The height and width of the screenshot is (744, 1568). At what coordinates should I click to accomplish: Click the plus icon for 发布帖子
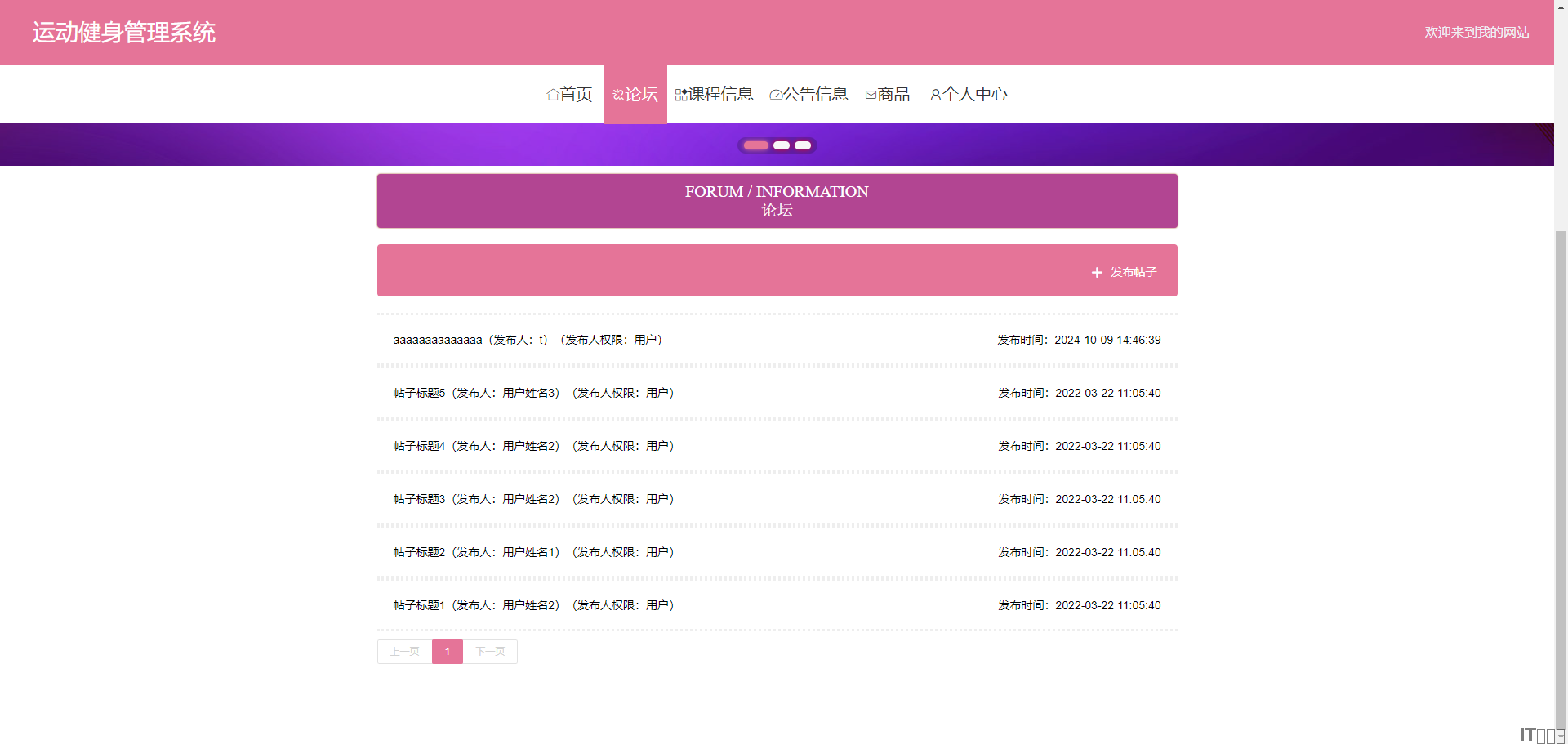[1097, 273]
